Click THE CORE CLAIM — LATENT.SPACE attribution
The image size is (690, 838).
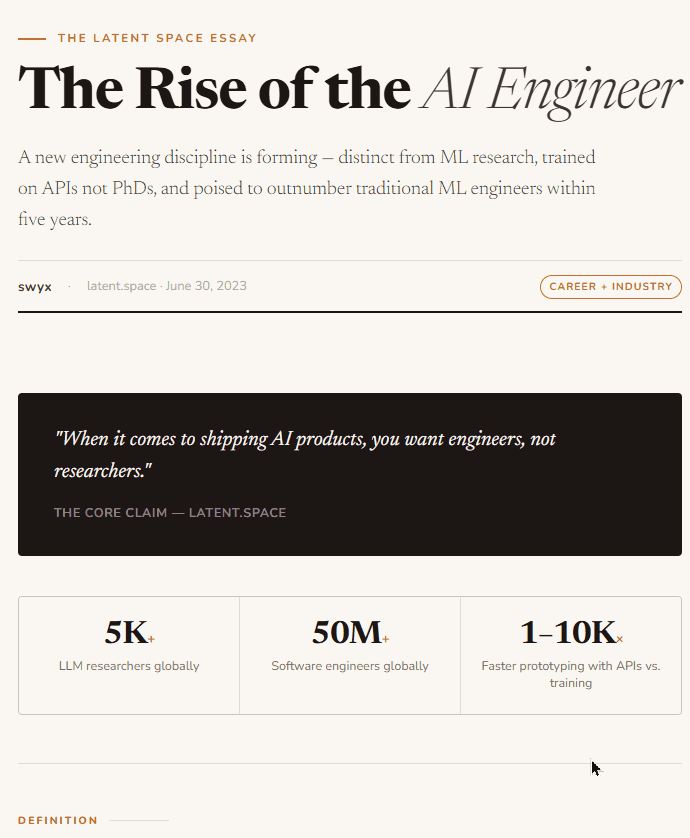pyautogui.click(x=170, y=513)
